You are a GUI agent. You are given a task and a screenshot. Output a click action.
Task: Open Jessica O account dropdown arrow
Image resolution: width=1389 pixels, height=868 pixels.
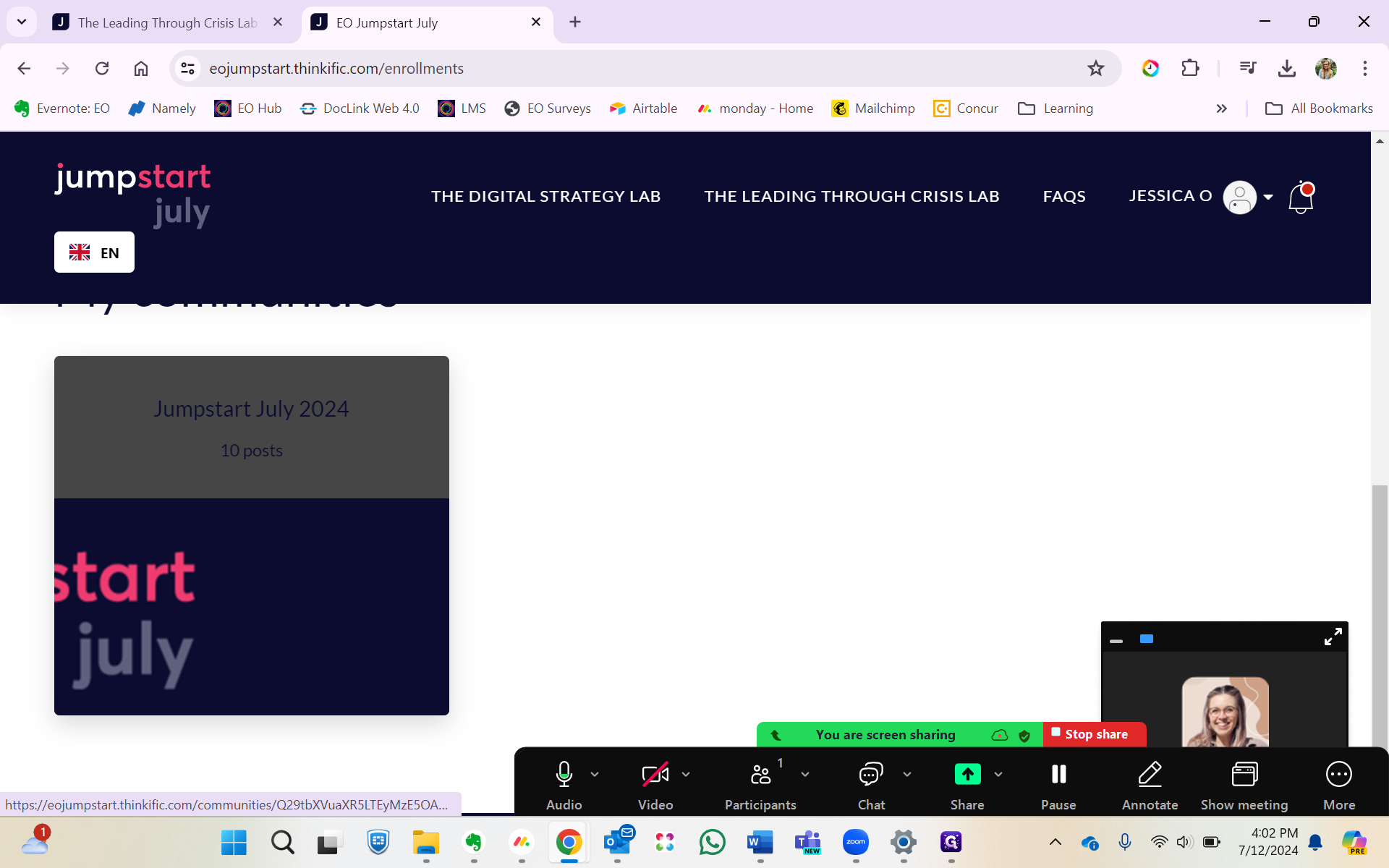click(1268, 197)
